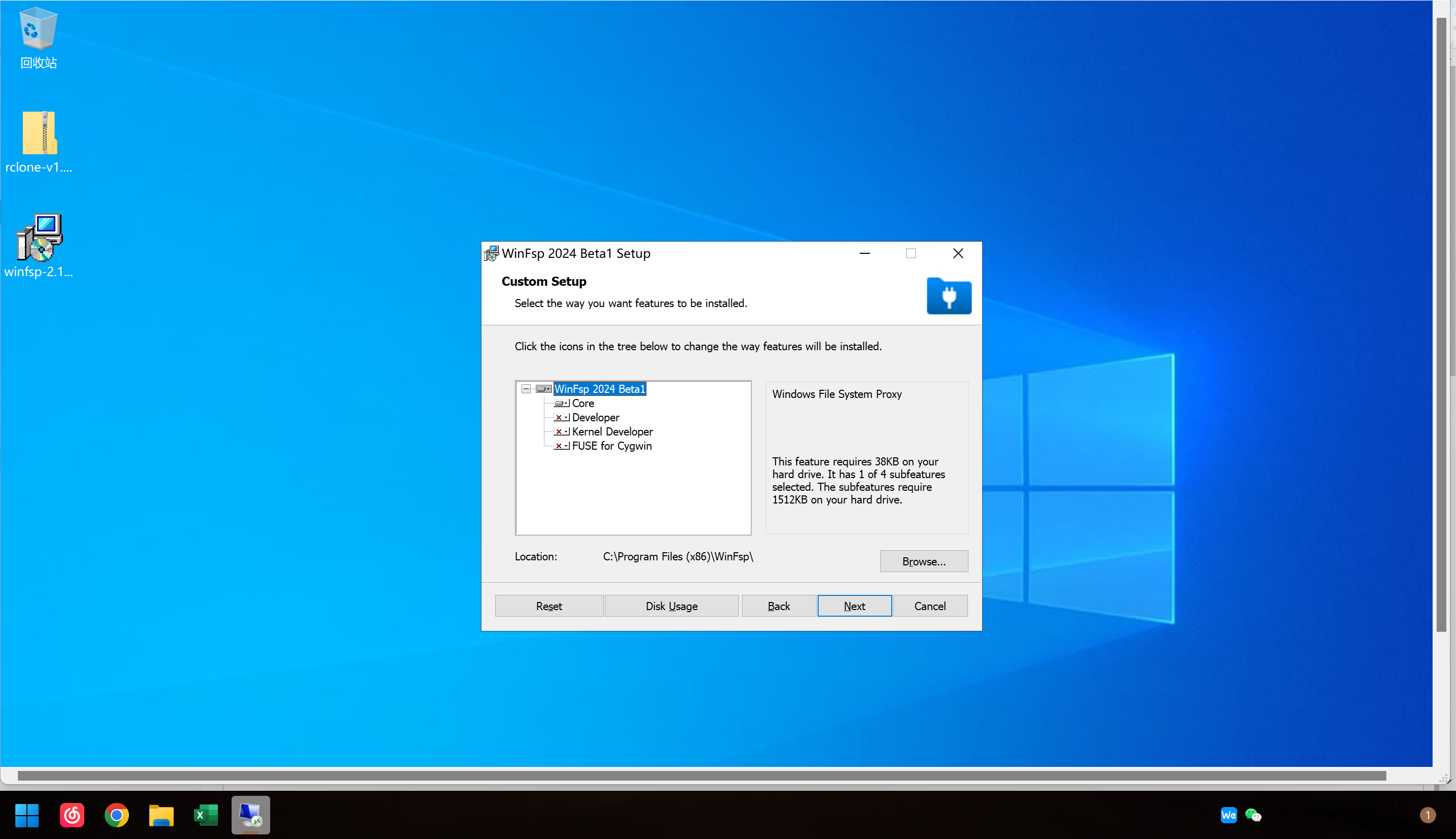Open Kernel Developer feature install dropdown
Image resolution: width=1456 pixels, height=839 pixels.
point(561,431)
